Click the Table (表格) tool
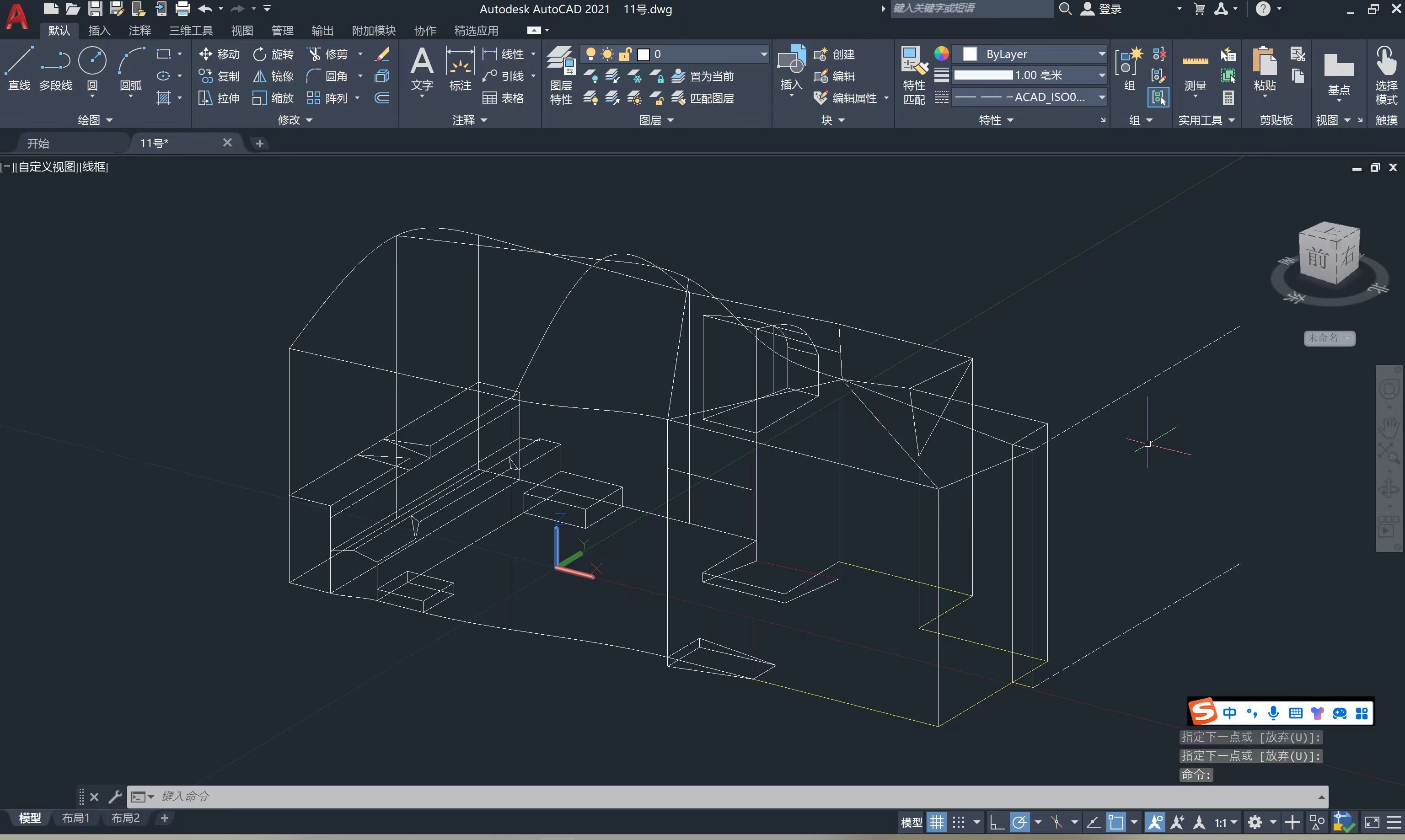Viewport: 1405px width, 840px height. click(x=503, y=98)
